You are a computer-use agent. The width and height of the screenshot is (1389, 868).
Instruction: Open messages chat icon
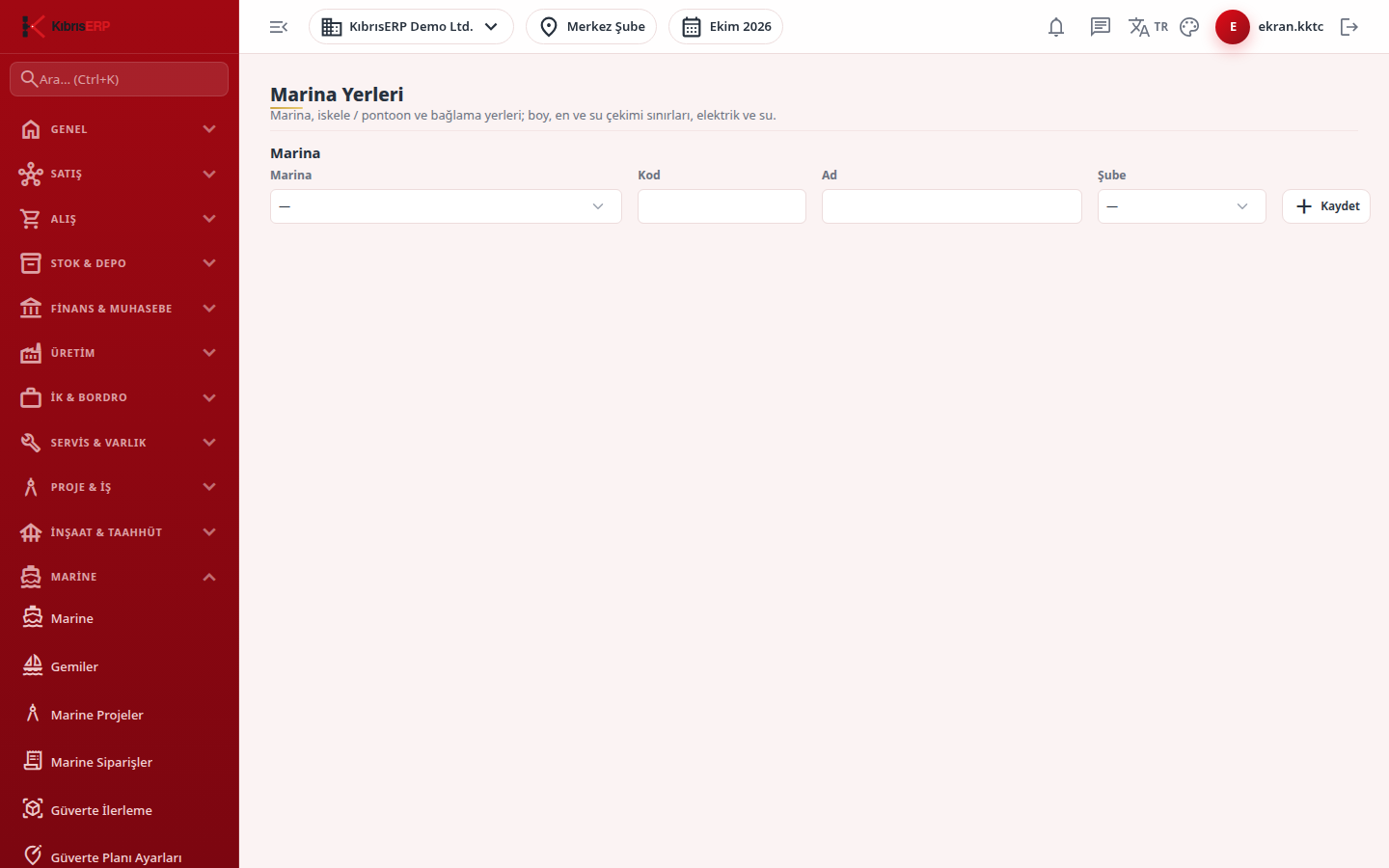pos(1101,27)
